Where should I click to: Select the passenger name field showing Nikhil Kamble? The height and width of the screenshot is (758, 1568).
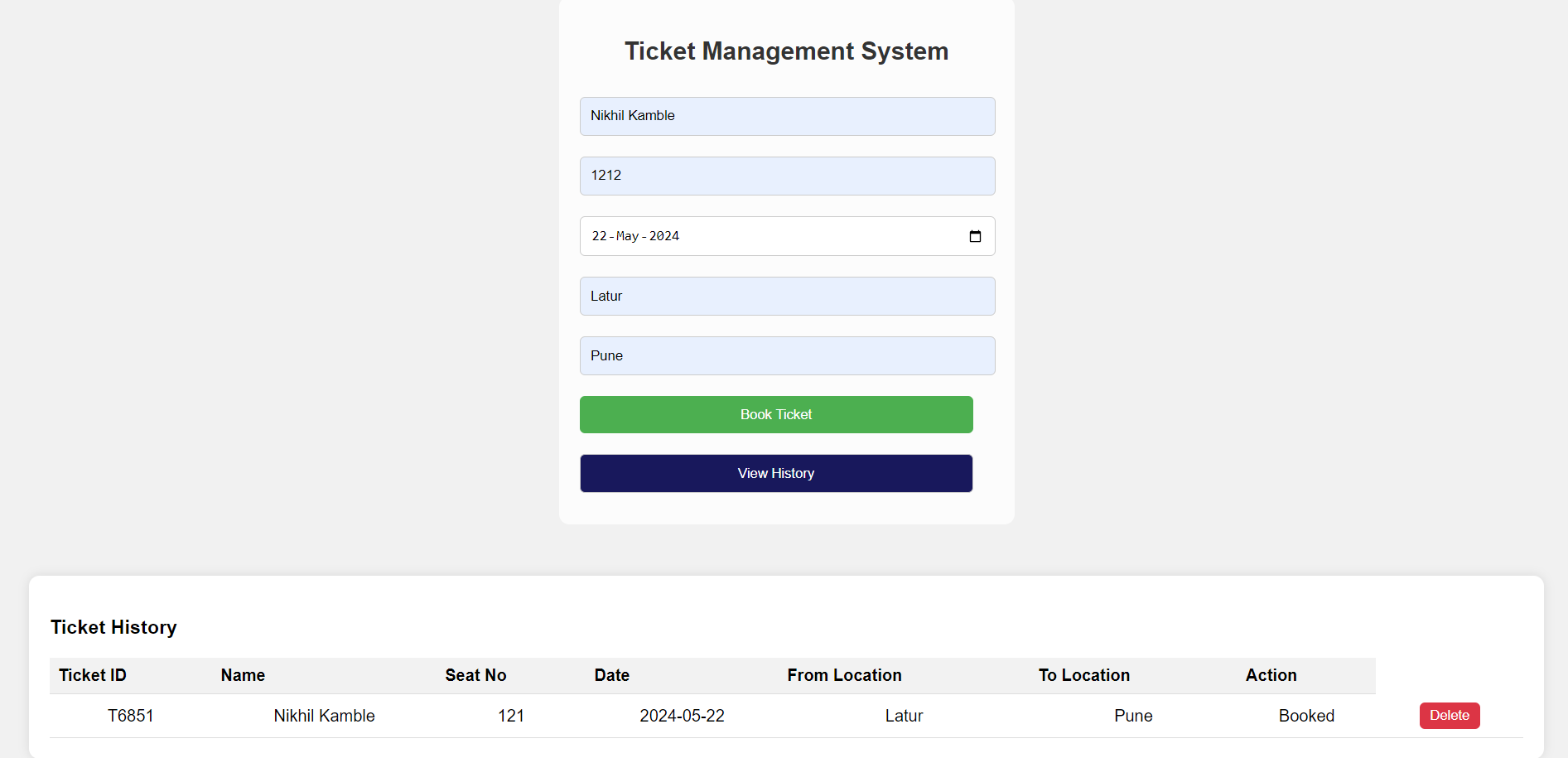click(x=786, y=116)
